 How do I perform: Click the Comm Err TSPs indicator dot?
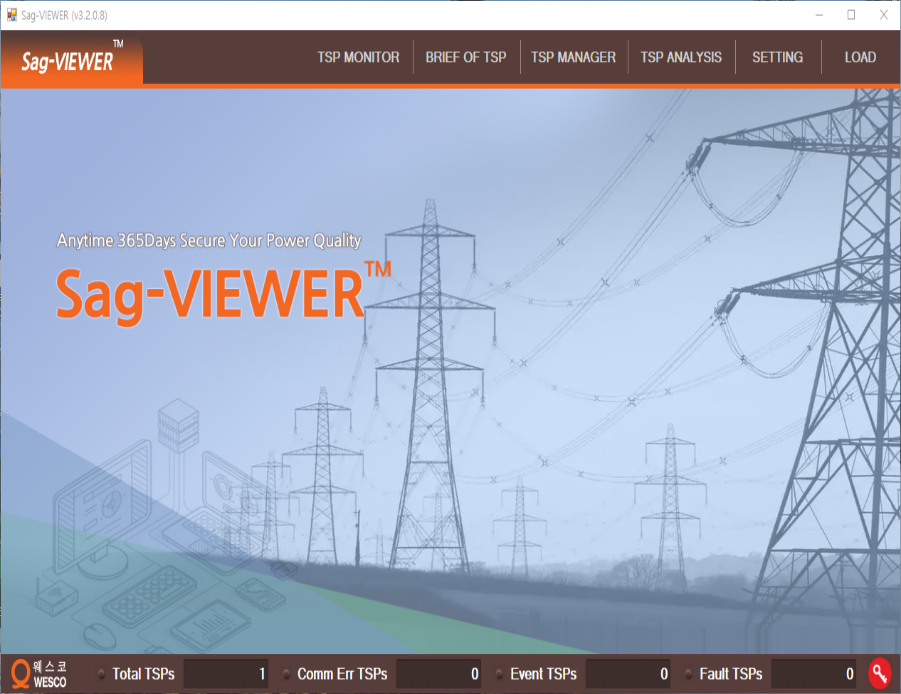coord(286,674)
